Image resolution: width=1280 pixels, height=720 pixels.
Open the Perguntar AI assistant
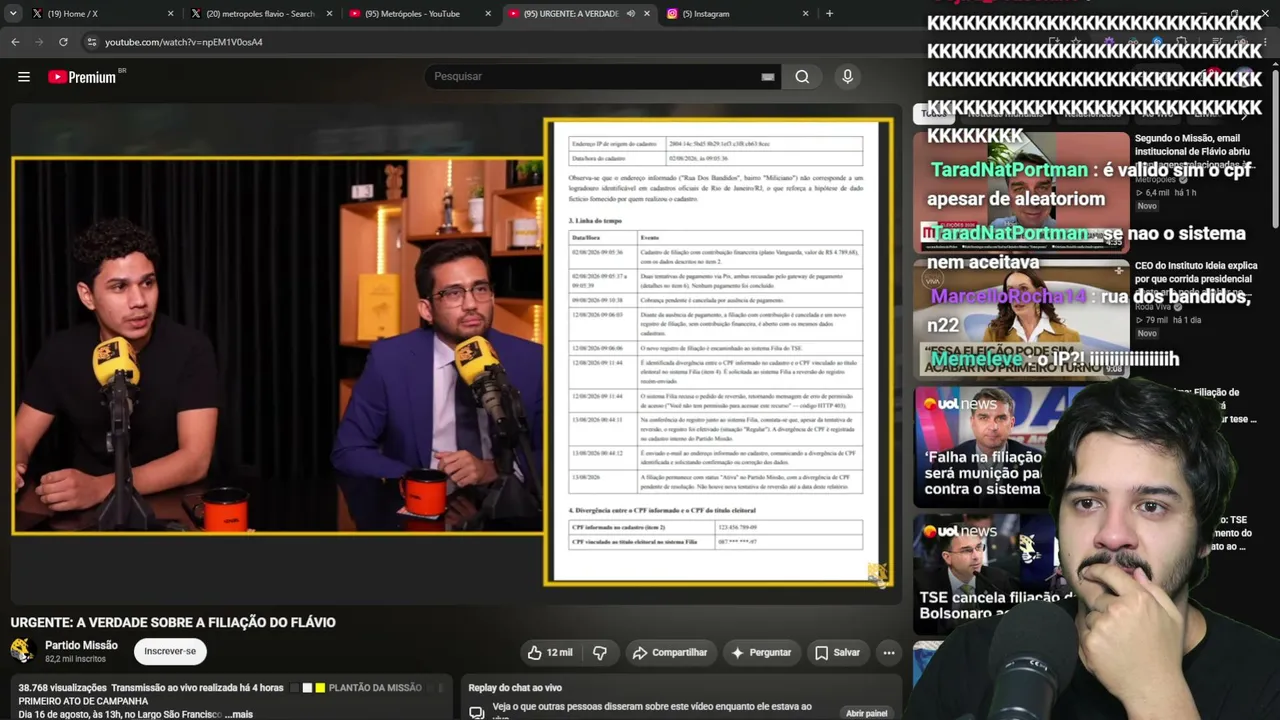point(761,653)
